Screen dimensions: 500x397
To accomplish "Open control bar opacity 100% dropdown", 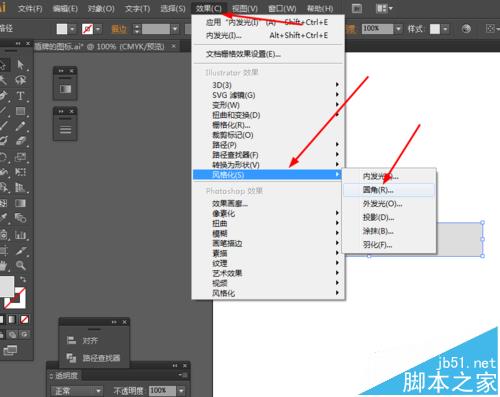I will click(x=398, y=29).
